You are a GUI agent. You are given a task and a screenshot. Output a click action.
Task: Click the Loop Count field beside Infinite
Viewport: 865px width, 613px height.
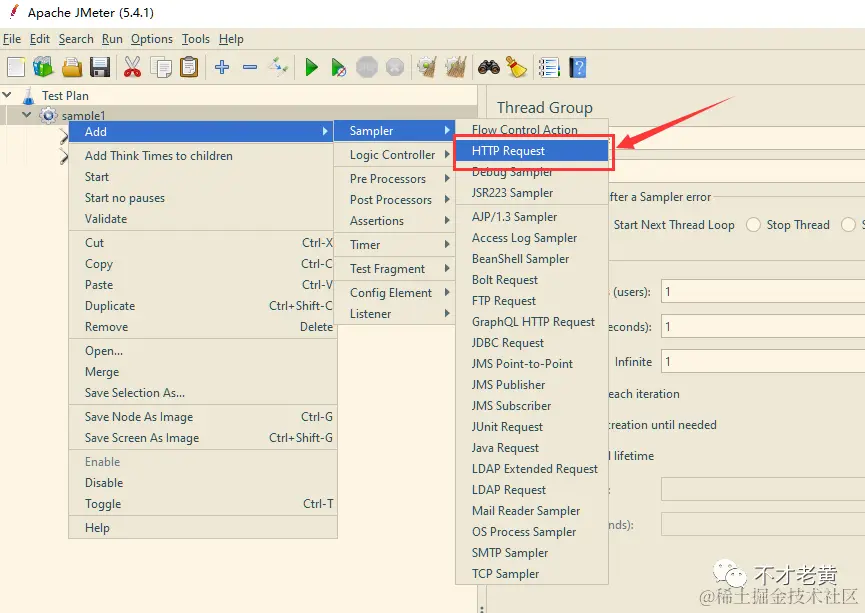pos(763,361)
